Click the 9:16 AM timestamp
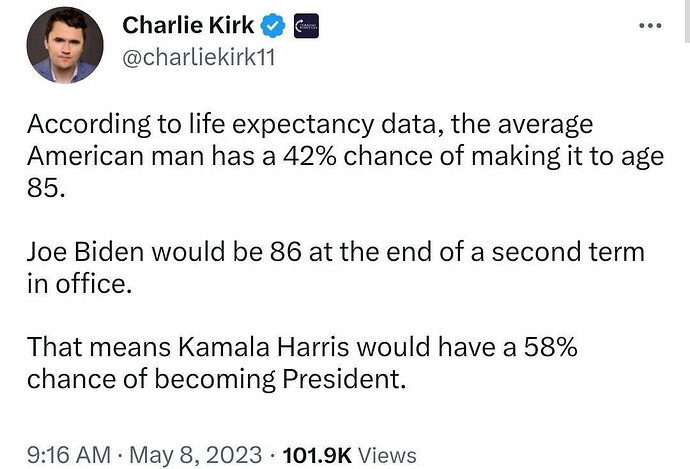 (69, 454)
